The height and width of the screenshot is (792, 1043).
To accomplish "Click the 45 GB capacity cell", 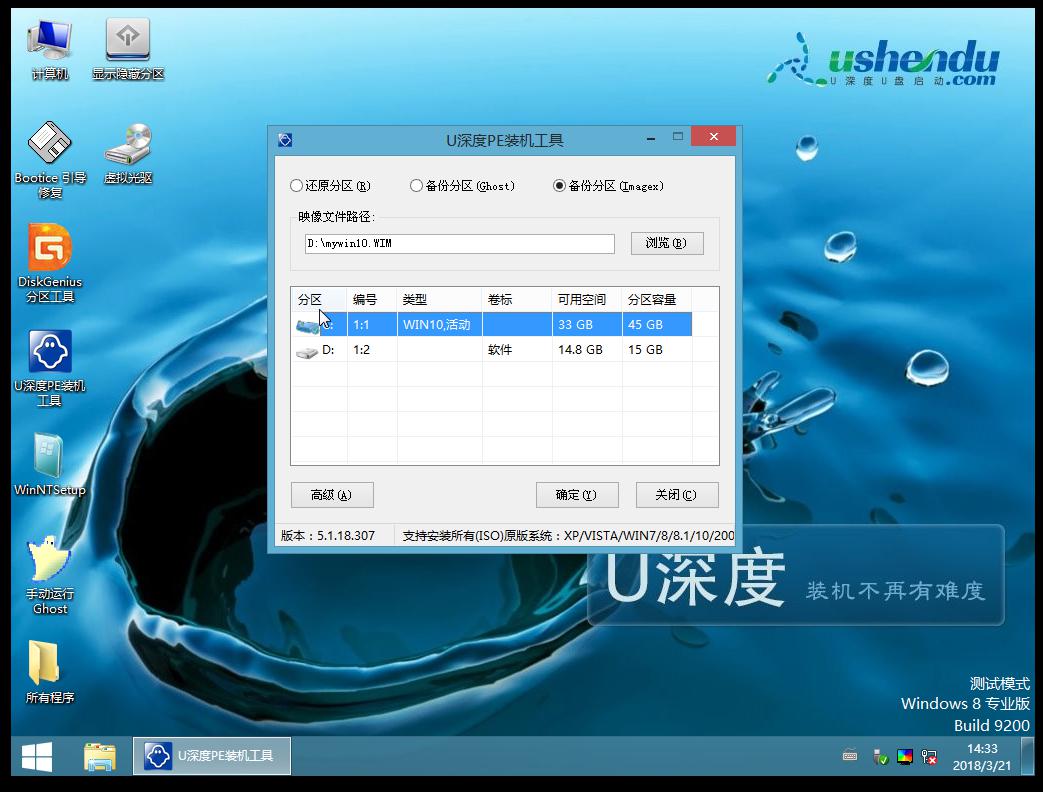I will pos(657,325).
